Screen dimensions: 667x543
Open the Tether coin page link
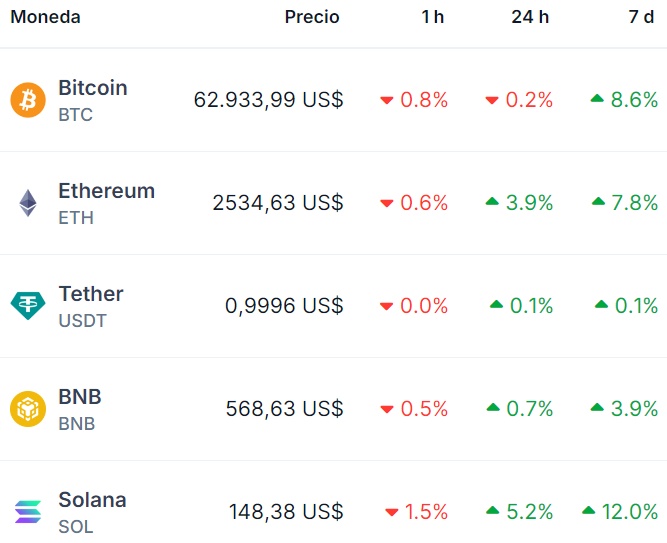pos(91,294)
